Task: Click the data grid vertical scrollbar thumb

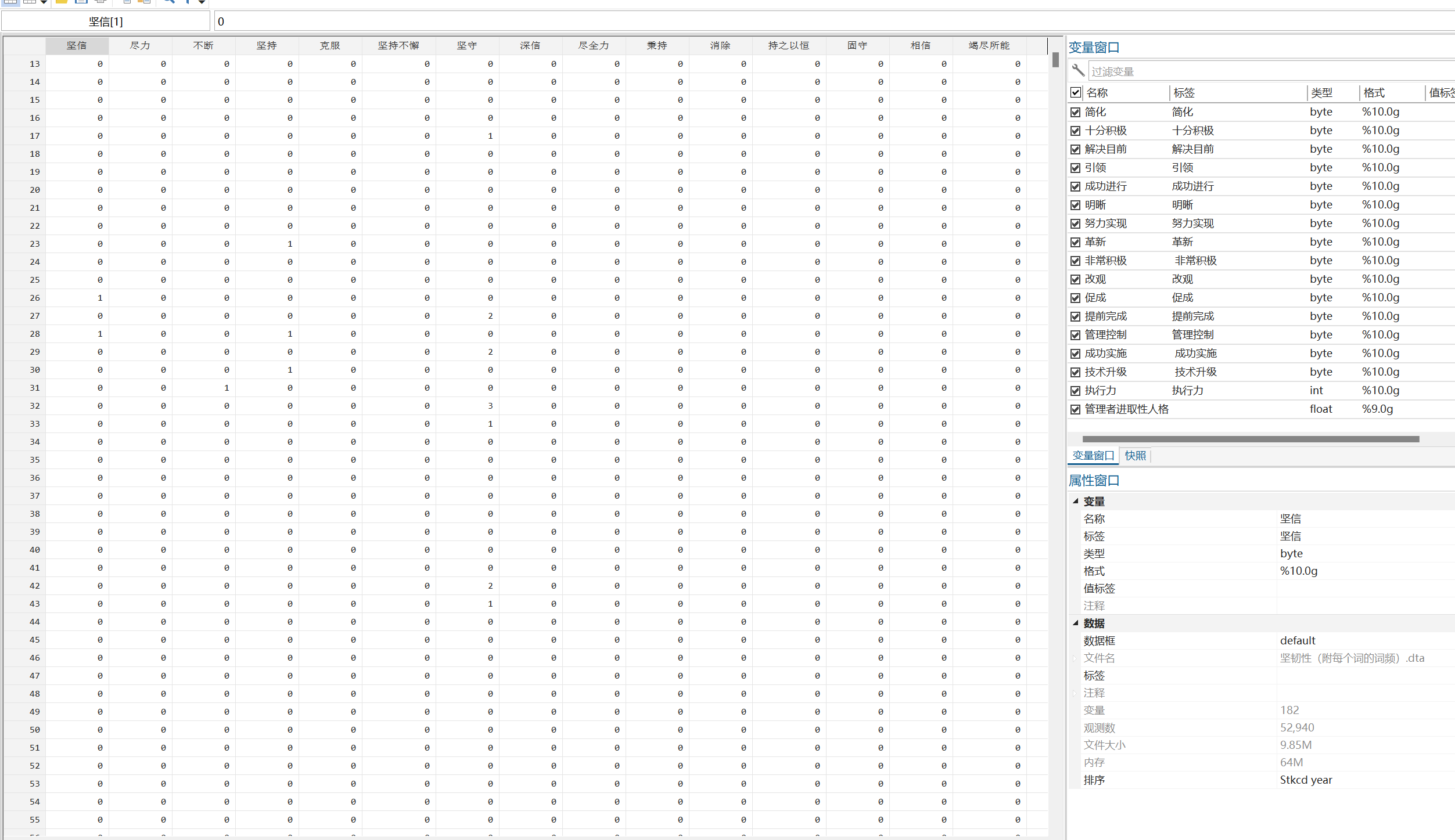Action: pyautogui.click(x=1055, y=60)
